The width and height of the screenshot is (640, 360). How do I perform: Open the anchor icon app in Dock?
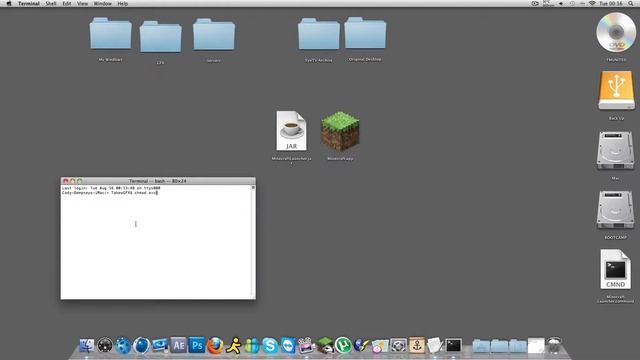(x=417, y=345)
